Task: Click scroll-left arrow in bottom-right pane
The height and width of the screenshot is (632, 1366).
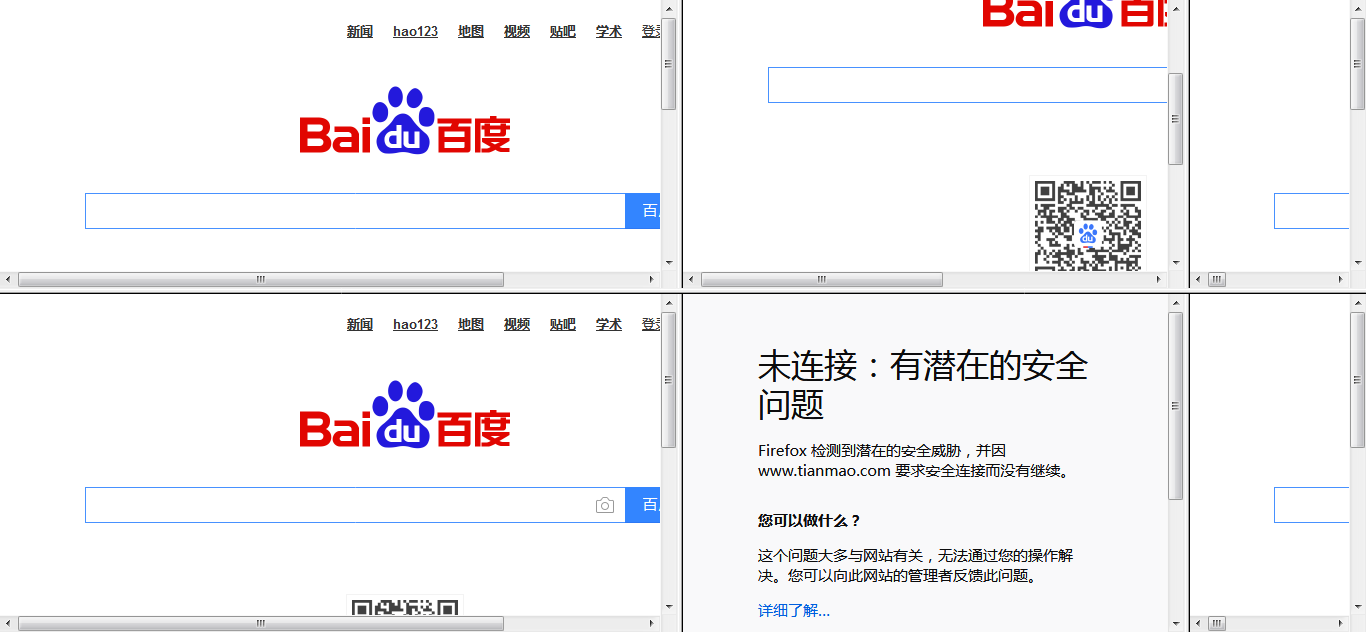Action: click(1198, 624)
